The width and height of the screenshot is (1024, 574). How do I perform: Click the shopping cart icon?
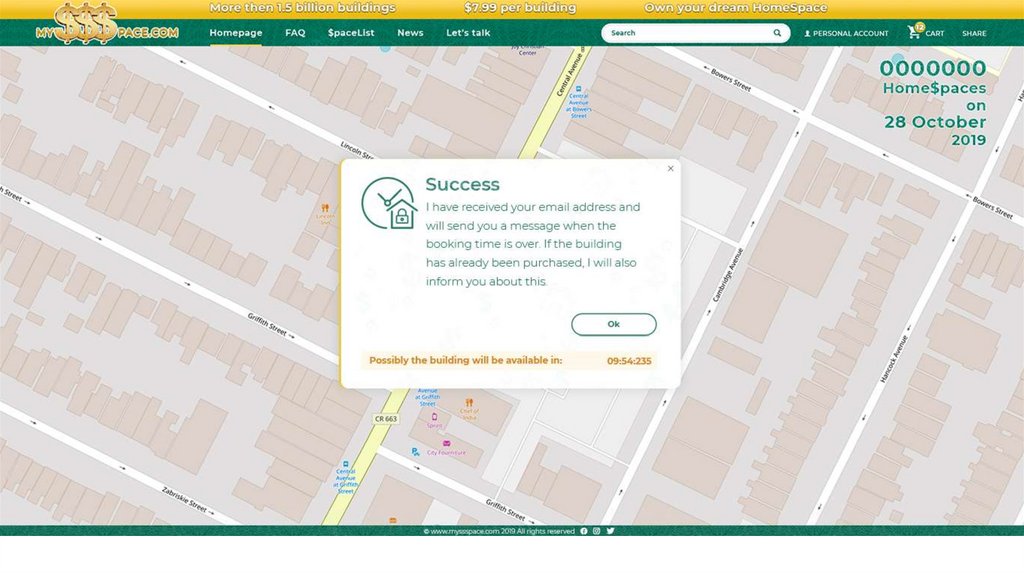(x=914, y=33)
